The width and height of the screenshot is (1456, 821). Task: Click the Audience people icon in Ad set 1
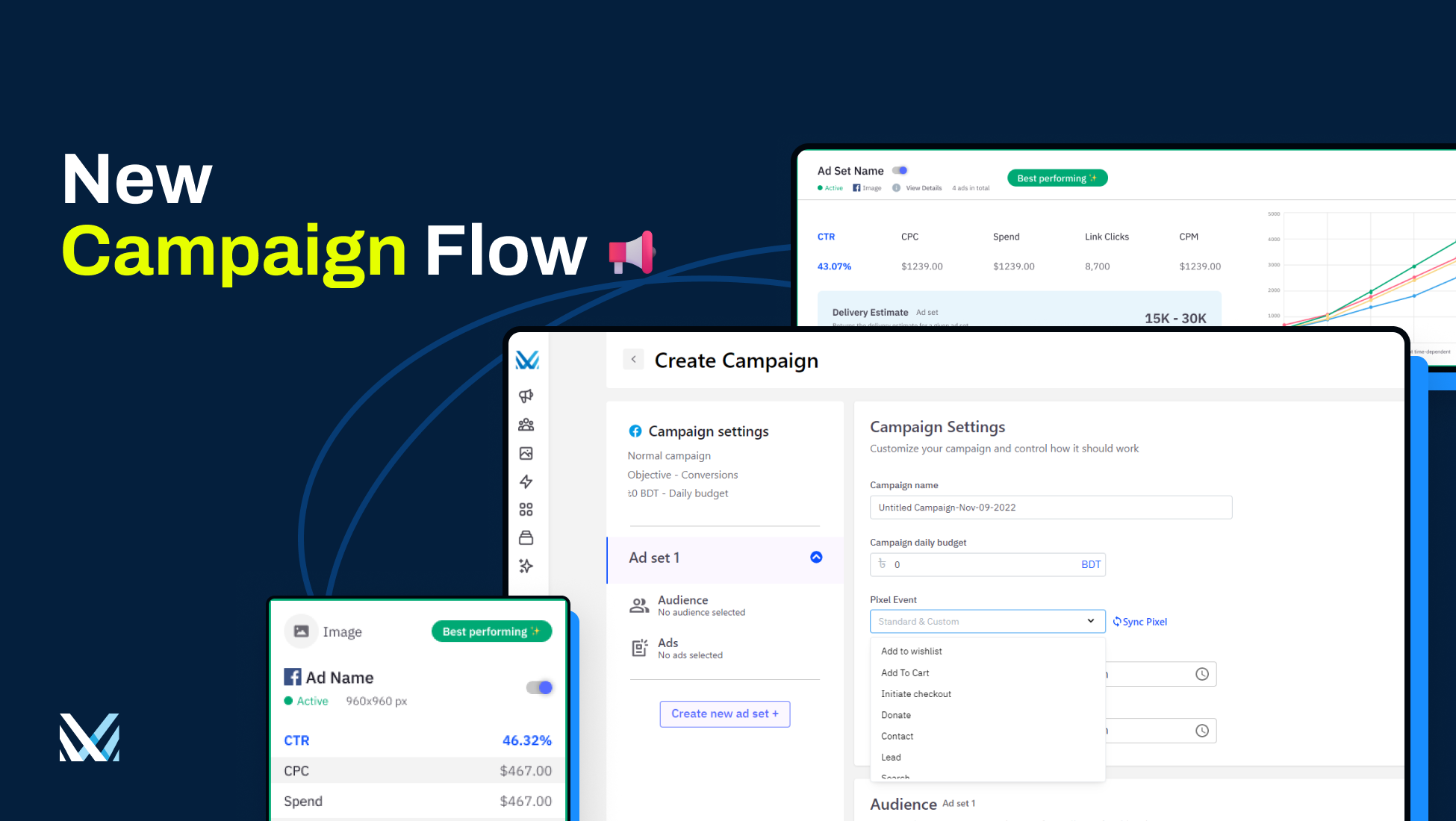click(x=639, y=605)
